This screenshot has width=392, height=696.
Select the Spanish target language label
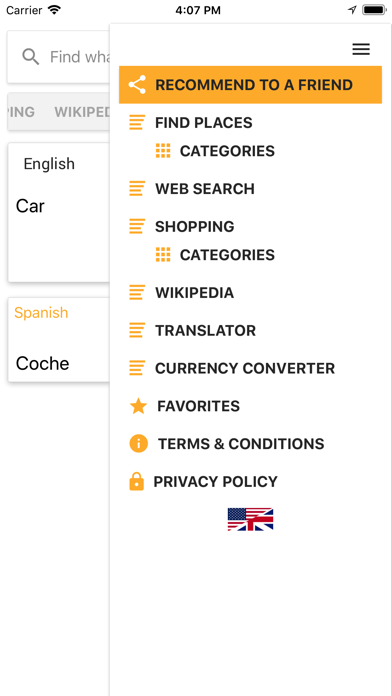41,312
